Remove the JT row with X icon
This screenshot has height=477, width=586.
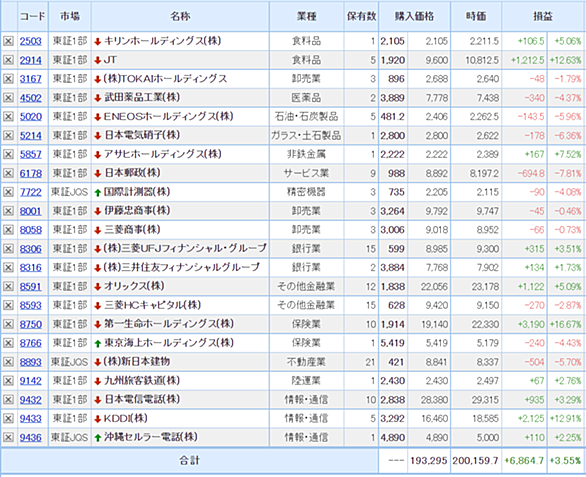click(x=8, y=60)
